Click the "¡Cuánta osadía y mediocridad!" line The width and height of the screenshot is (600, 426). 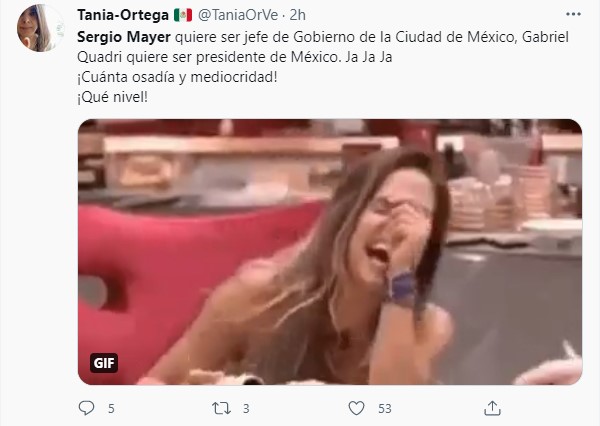(x=177, y=77)
